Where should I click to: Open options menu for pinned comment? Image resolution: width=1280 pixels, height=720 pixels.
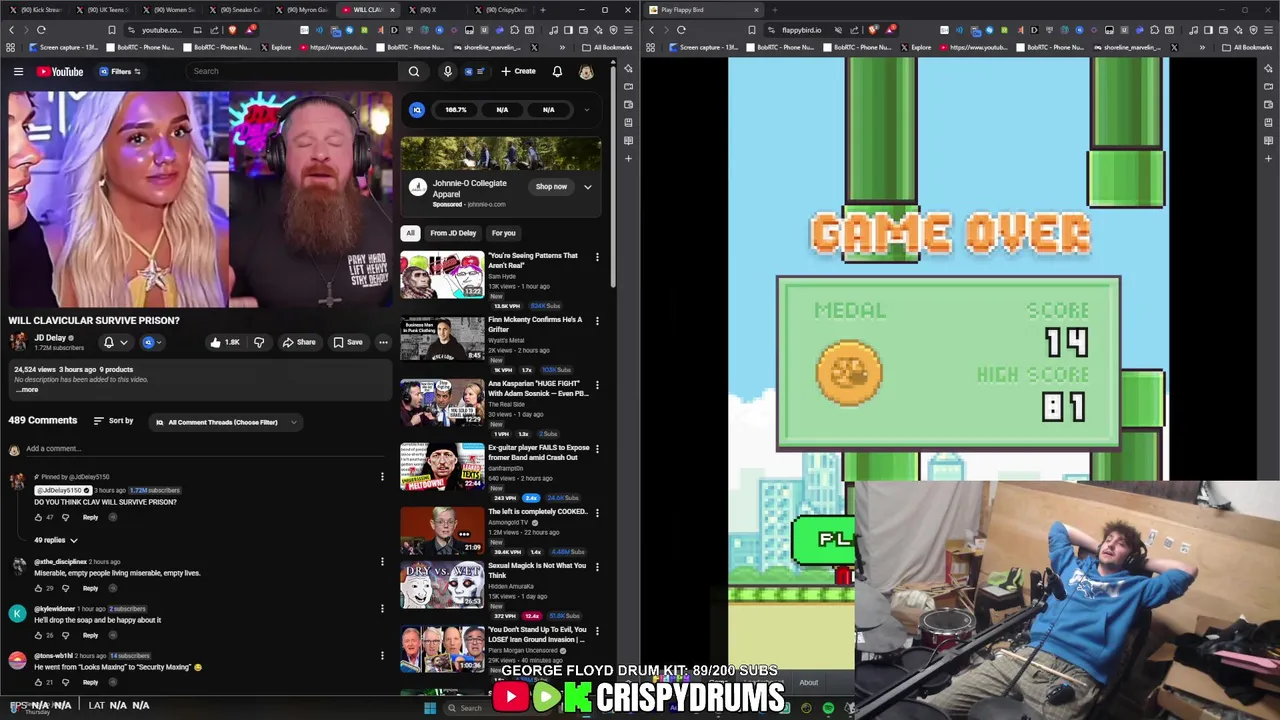[x=382, y=477]
